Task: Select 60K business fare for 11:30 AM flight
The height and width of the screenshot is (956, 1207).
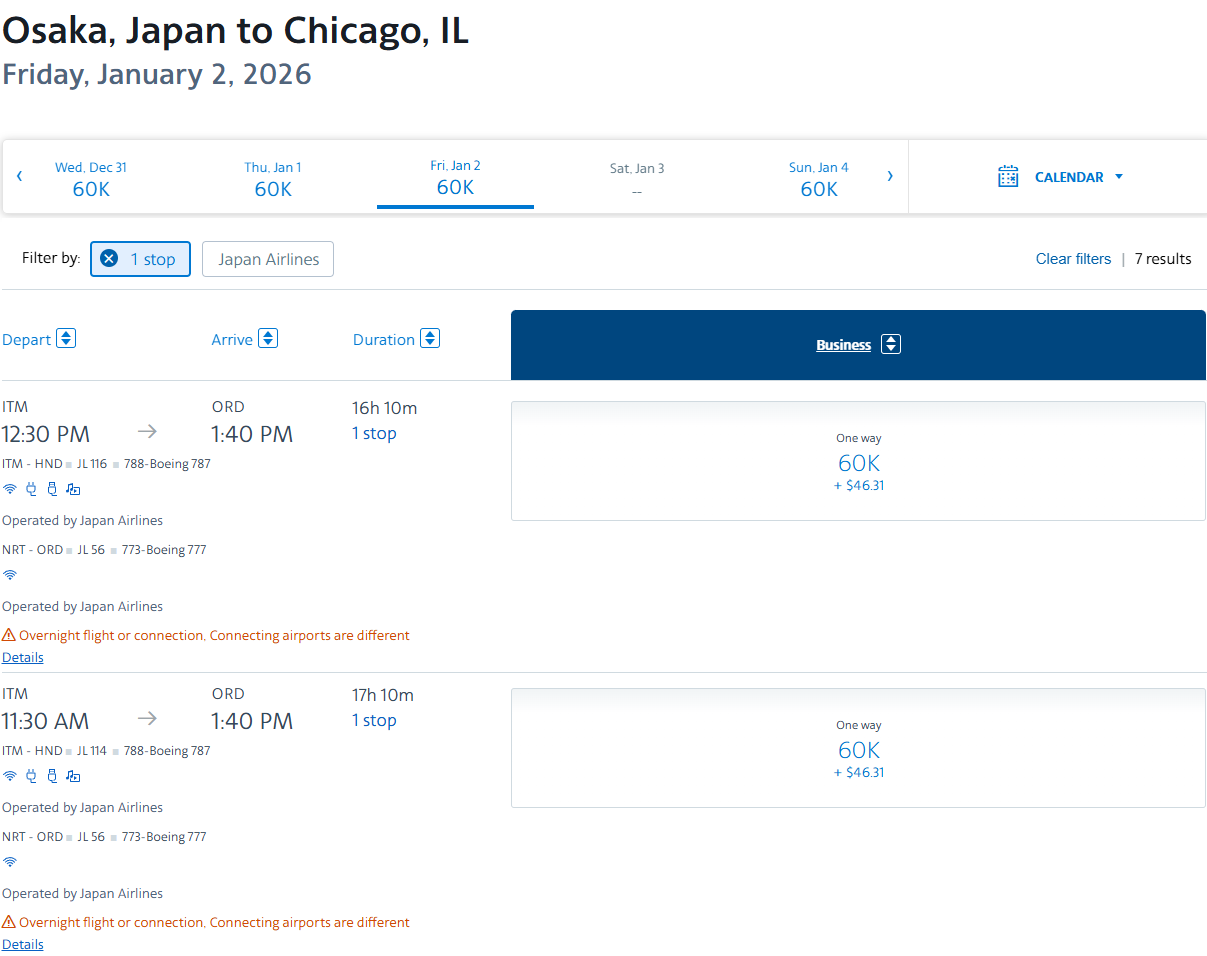Action: [858, 748]
